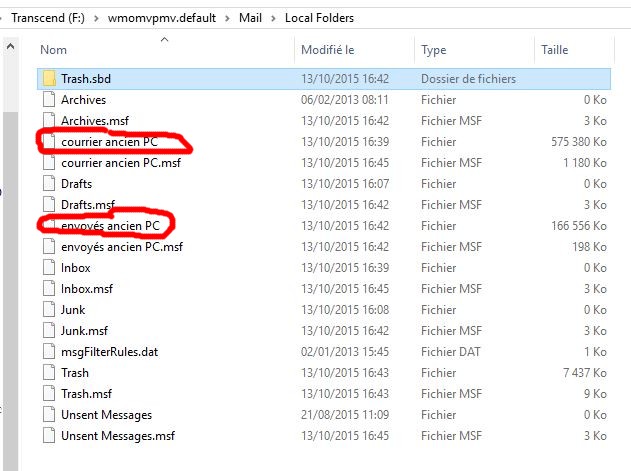631x471 pixels.
Task: Select the courrier ancien PC file
Action: click(110, 142)
